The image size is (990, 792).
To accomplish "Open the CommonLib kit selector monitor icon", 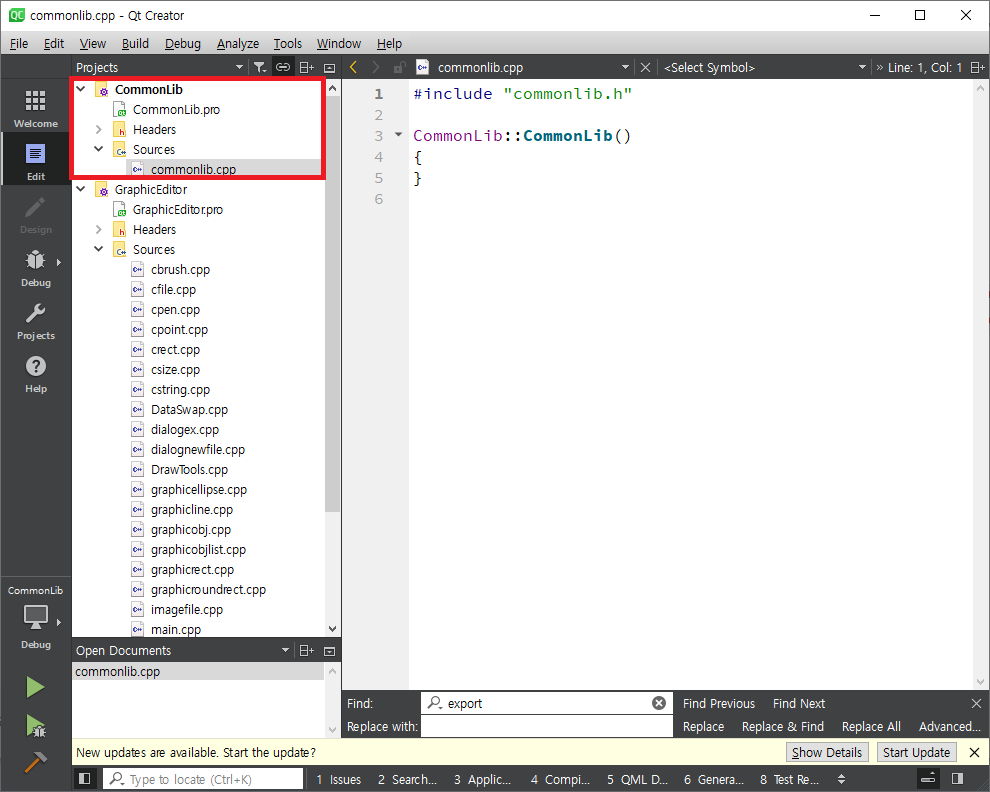I will 35,617.
